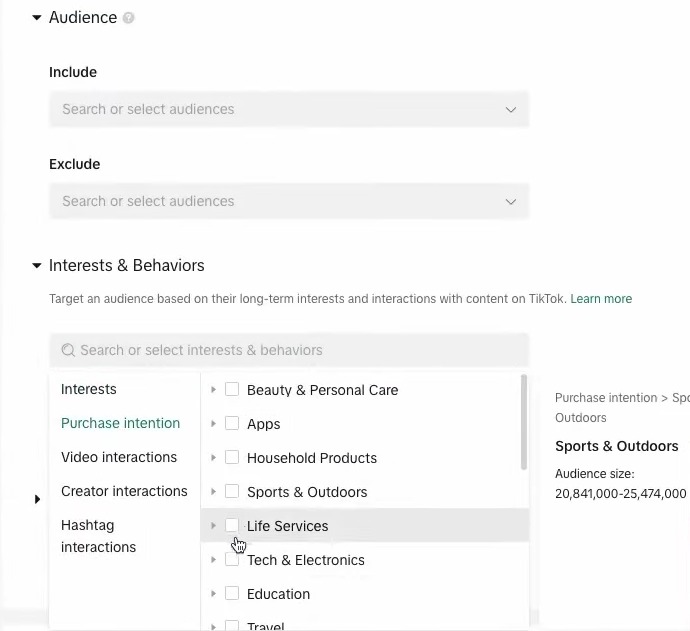Expand the Education category arrow
The width and height of the screenshot is (690, 631).
click(x=213, y=594)
